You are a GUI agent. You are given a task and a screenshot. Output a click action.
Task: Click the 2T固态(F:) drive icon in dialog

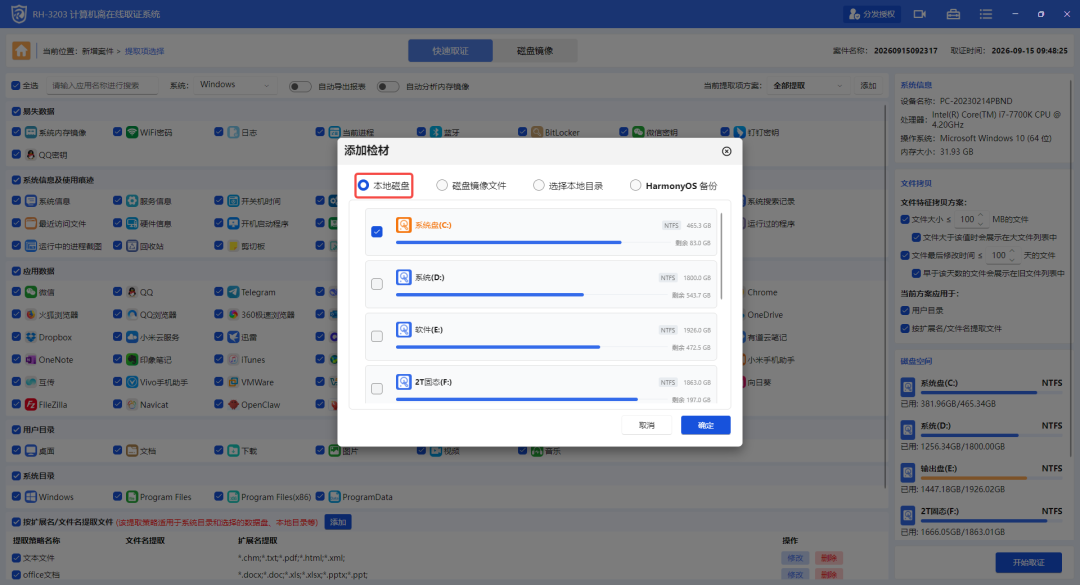click(404, 382)
